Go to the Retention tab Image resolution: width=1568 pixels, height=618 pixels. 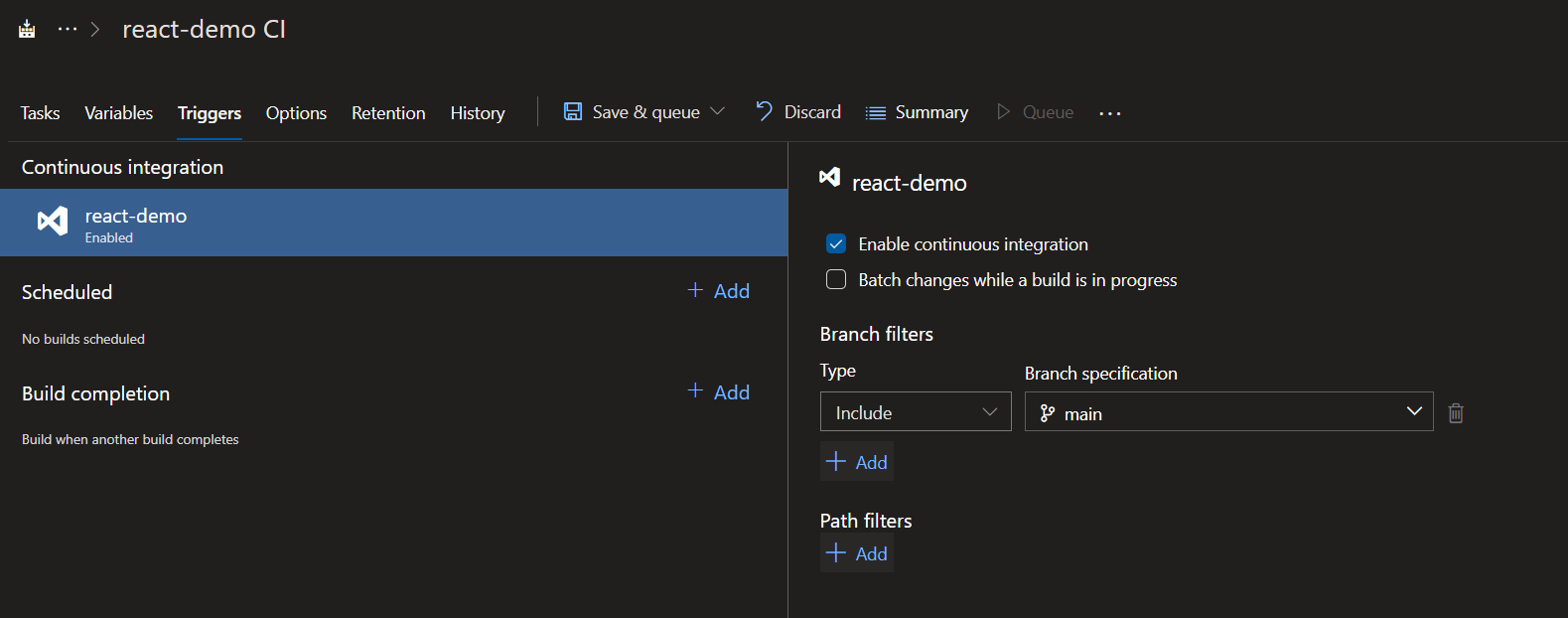[x=388, y=113]
